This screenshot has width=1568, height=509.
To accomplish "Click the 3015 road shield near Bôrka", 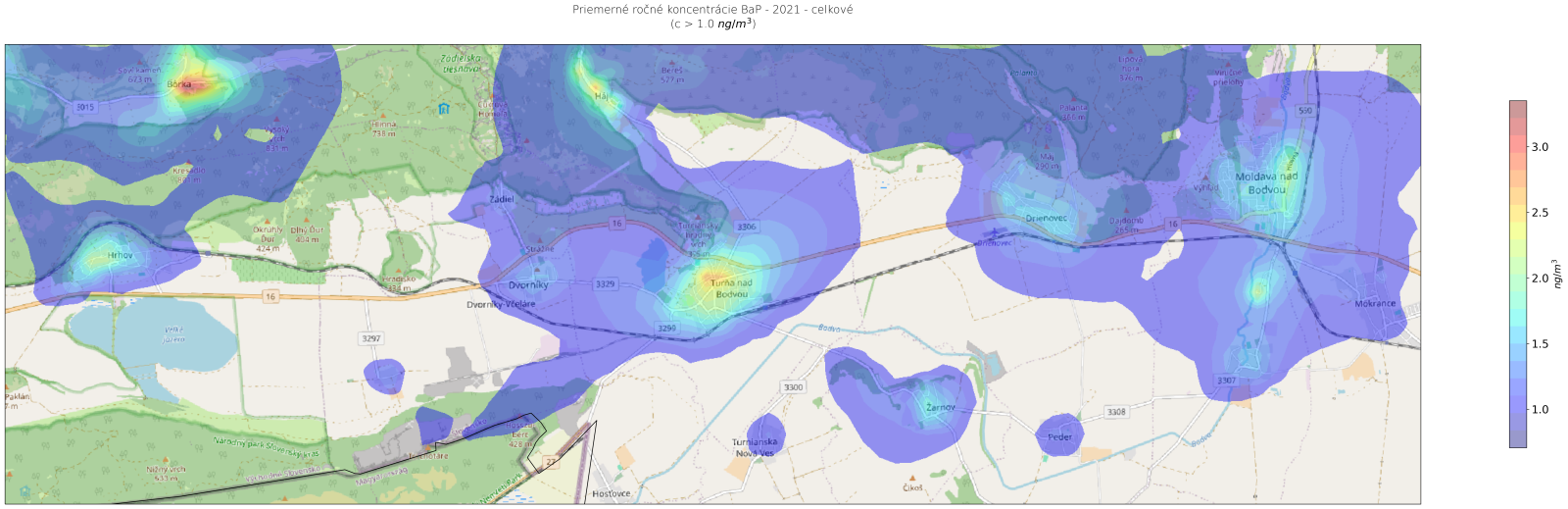I will pos(85,107).
